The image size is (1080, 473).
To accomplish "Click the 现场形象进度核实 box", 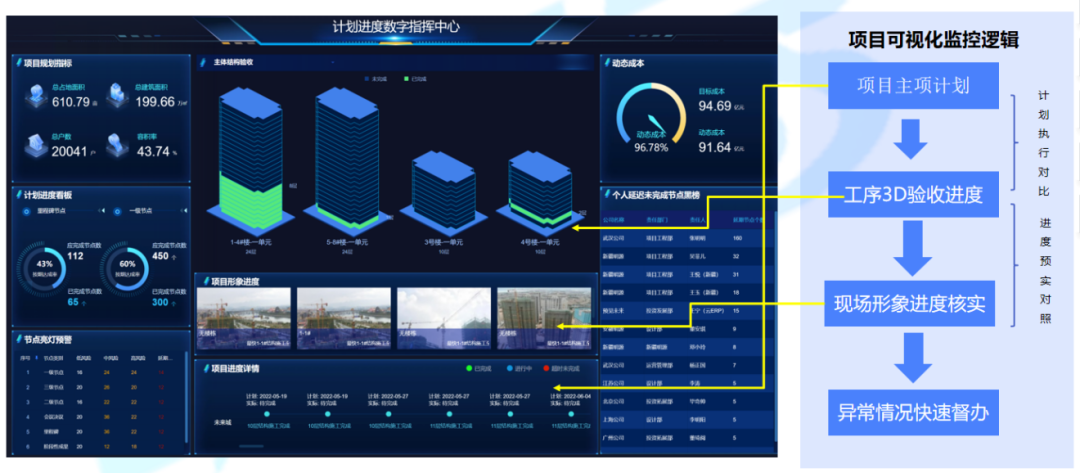I will (x=910, y=303).
